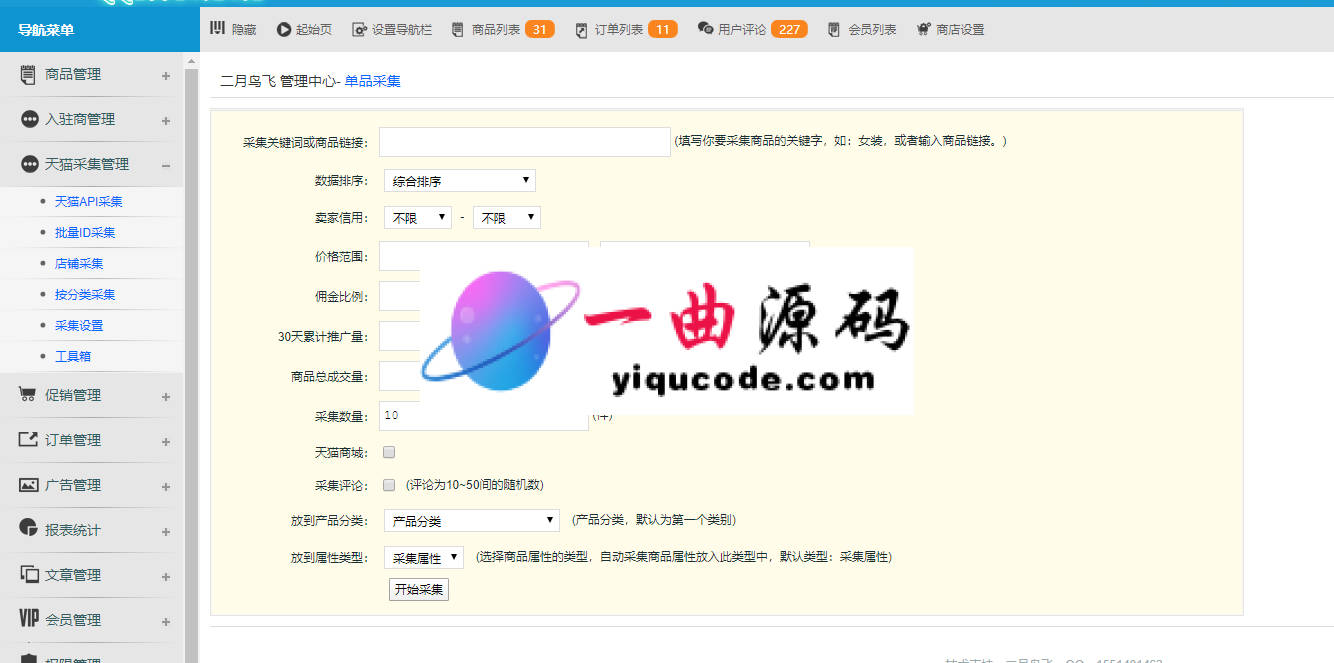1334x663 pixels.
Task: Click the 入驻商管理 speech bubble icon
Action: 29,119
